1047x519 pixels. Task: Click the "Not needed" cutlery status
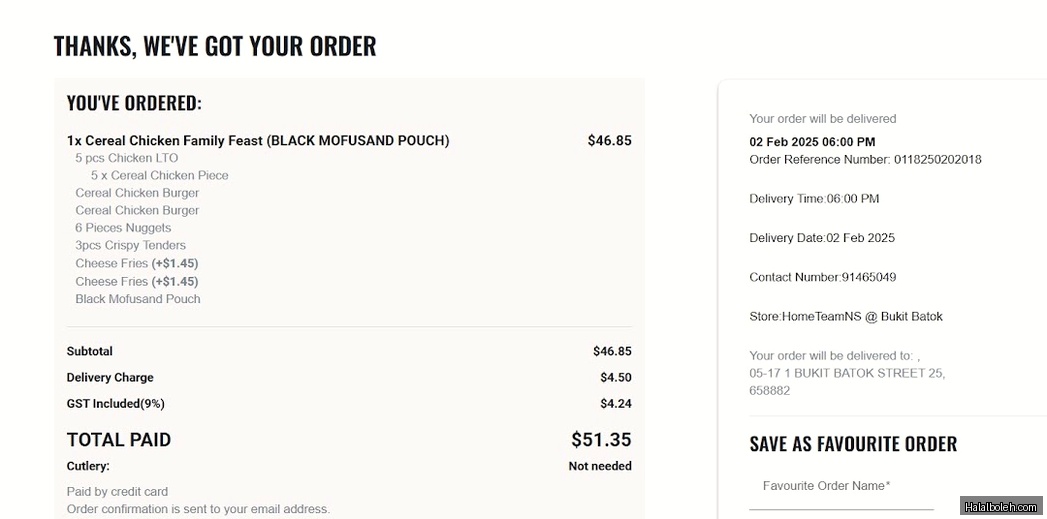[600, 466]
